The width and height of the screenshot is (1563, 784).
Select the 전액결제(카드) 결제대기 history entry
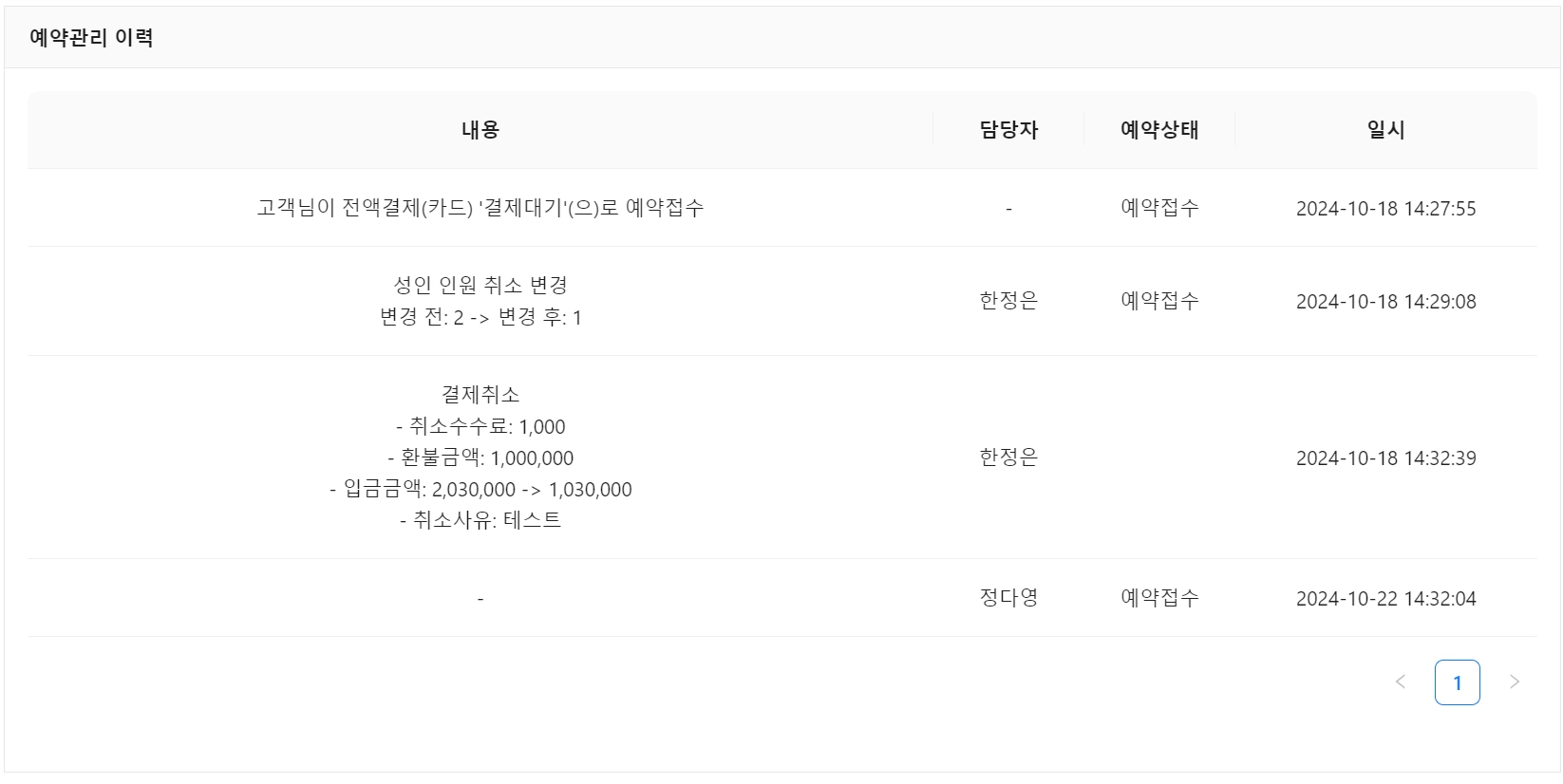480,208
